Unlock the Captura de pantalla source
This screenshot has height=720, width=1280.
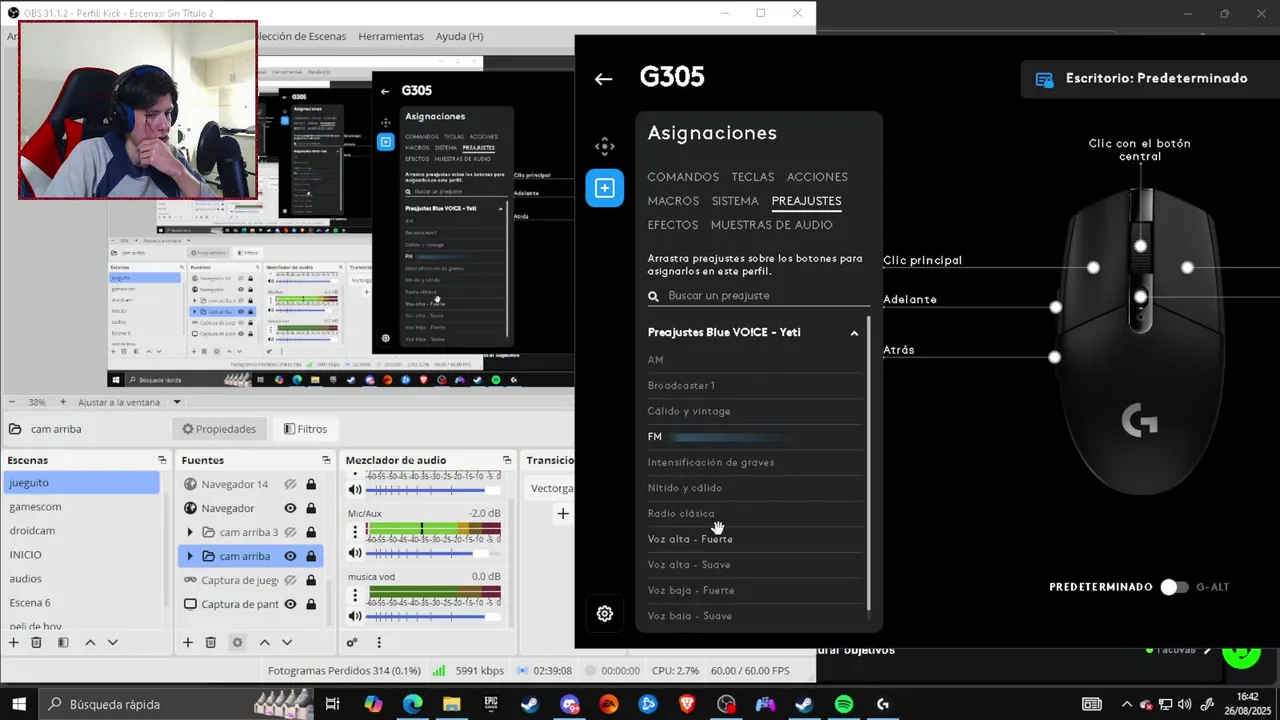tap(311, 604)
